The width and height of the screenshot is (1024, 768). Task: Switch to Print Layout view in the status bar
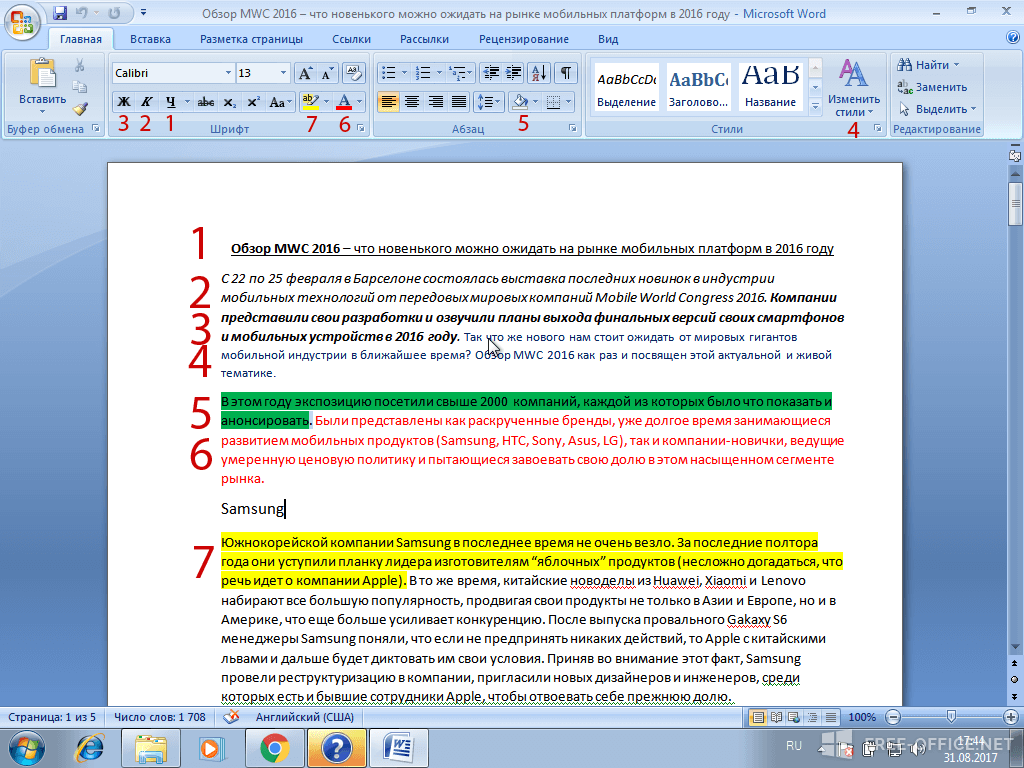click(x=758, y=717)
